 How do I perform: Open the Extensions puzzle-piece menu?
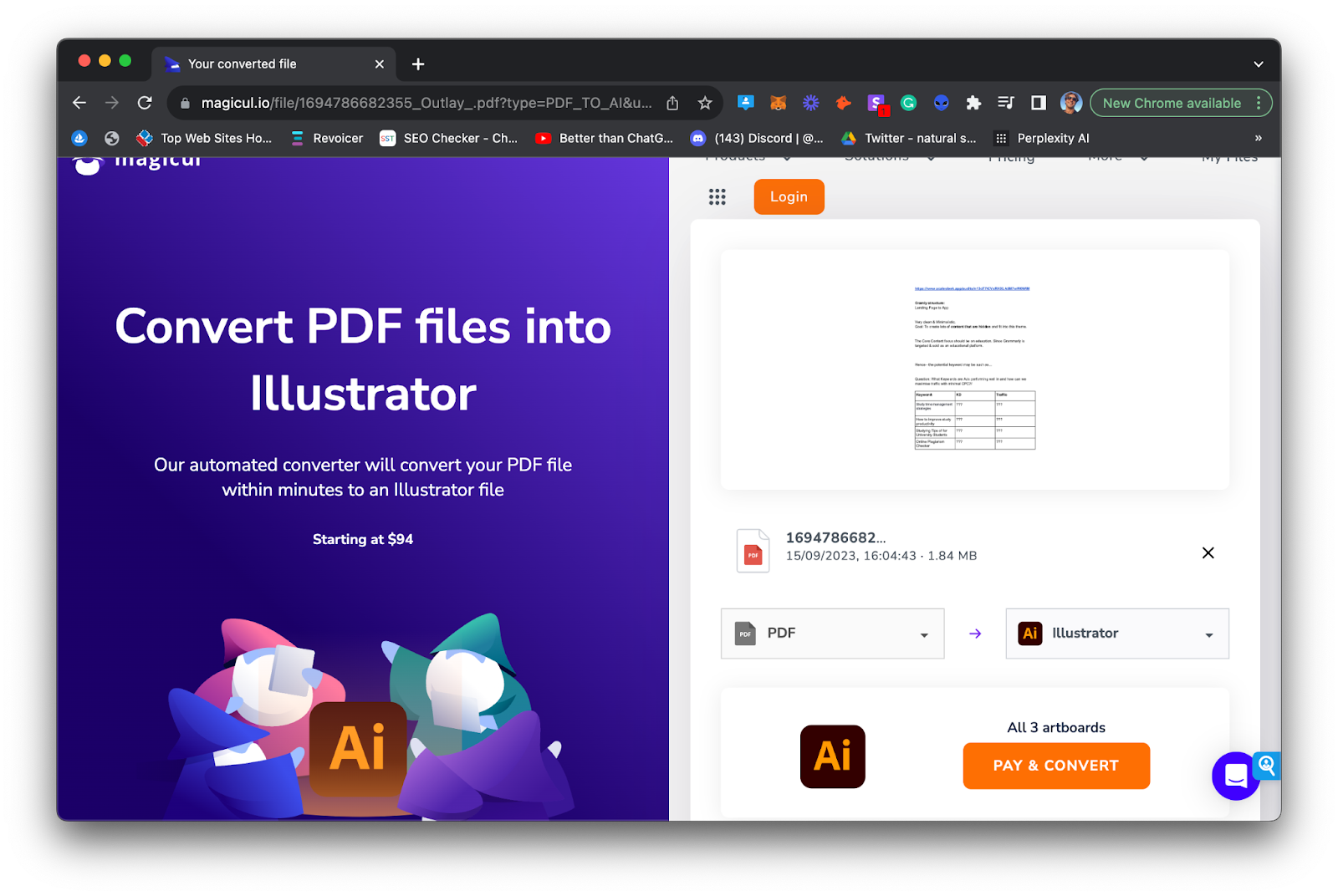(x=973, y=103)
